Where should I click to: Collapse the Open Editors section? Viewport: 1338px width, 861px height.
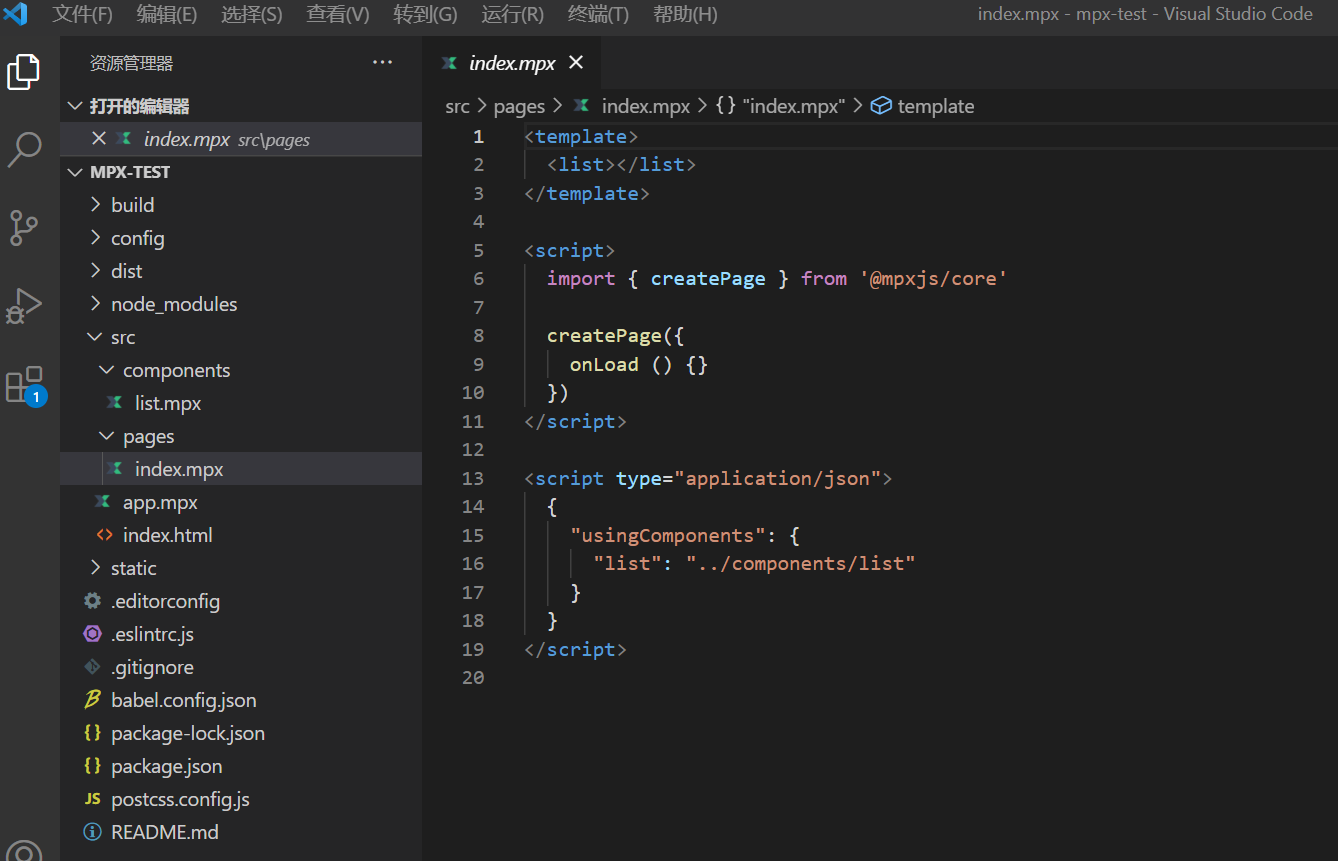(x=74, y=106)
